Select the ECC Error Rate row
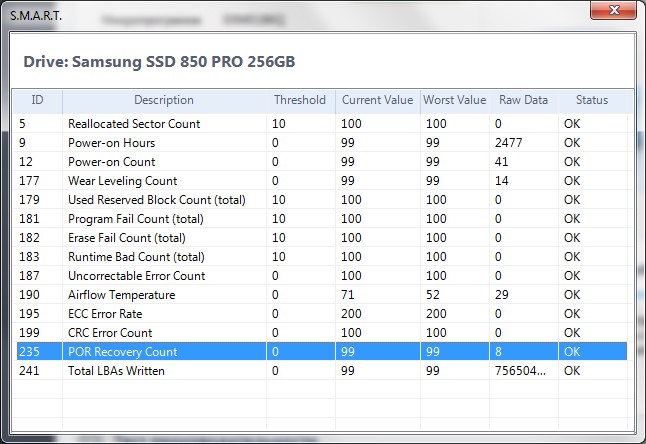Screen dimensions: 646x444 (x=322, y=313)
